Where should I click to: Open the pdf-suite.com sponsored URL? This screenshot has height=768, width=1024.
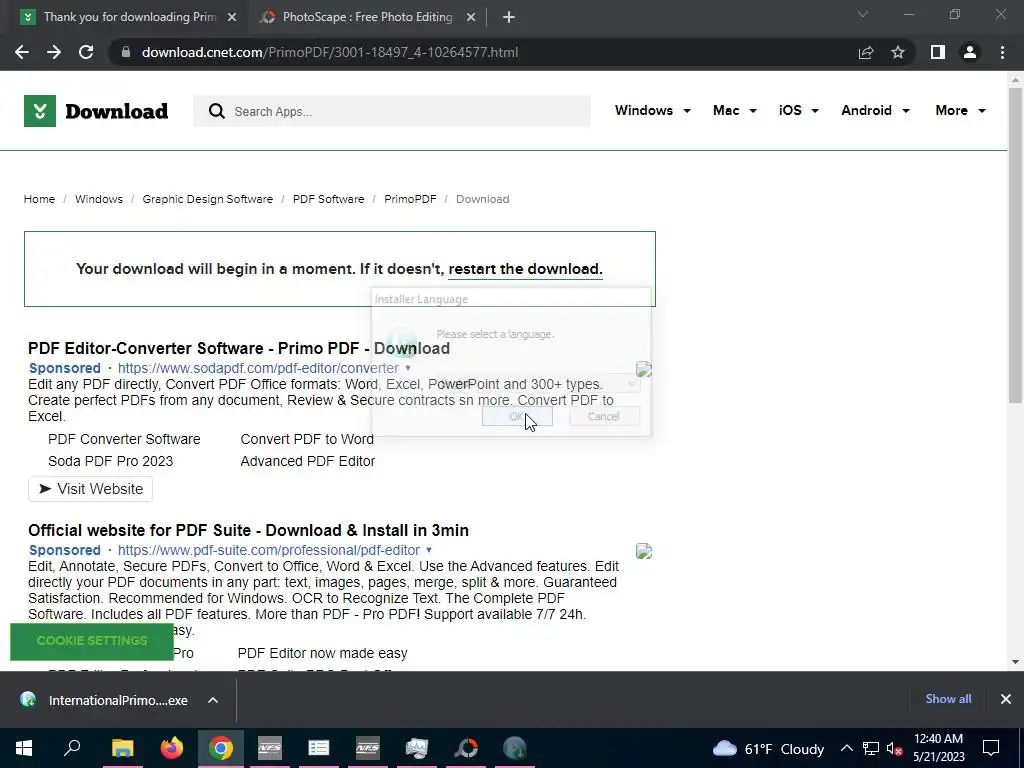pyautogui.click(x=268, y=551)
